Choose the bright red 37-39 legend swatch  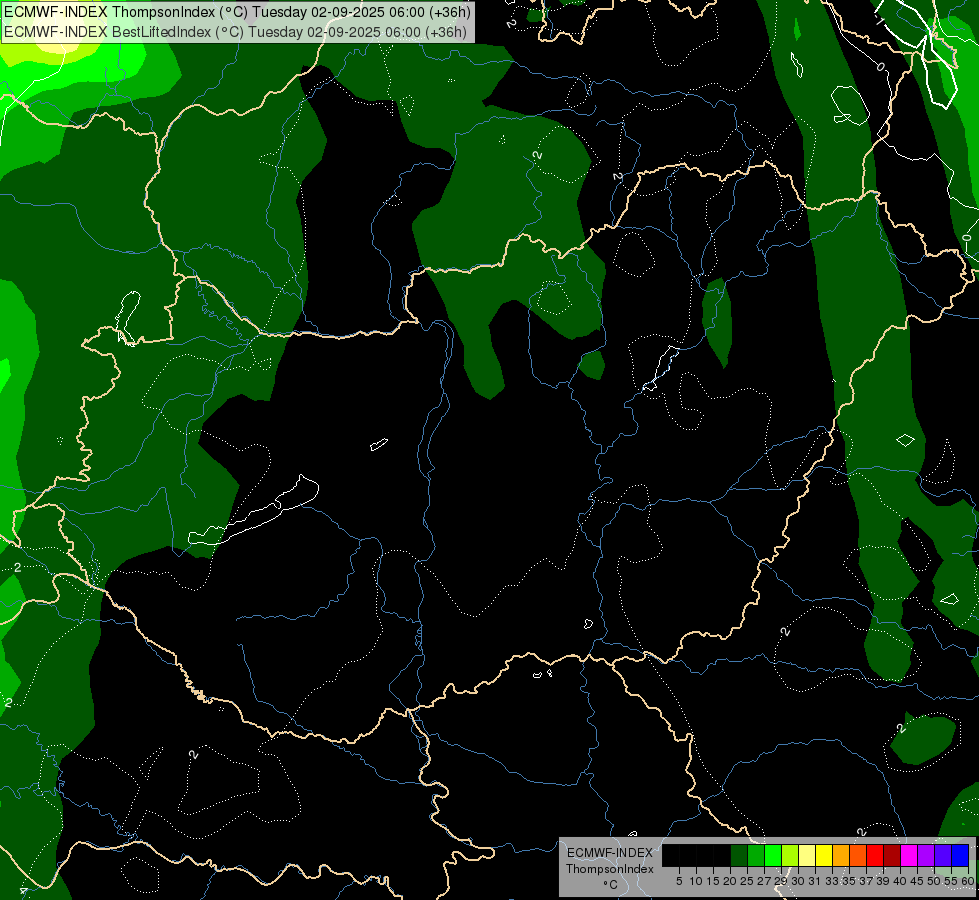pos(875,855)
